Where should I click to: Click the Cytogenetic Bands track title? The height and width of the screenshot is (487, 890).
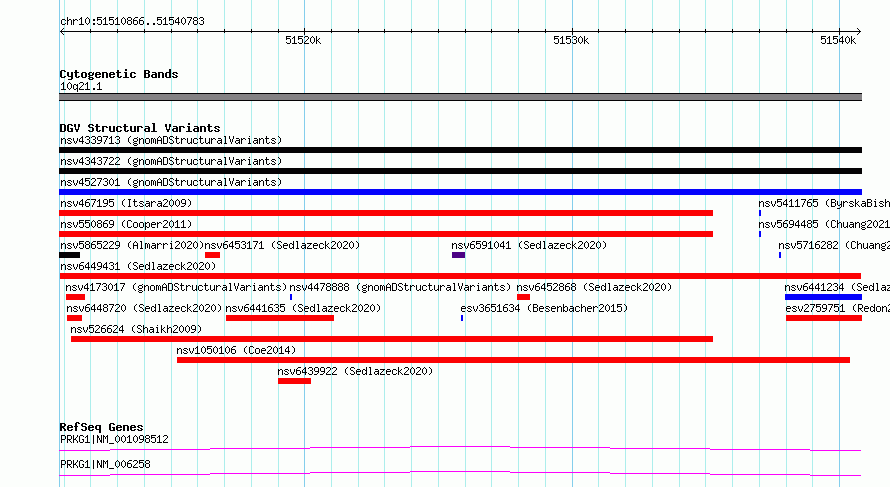(x=119, y=74)
